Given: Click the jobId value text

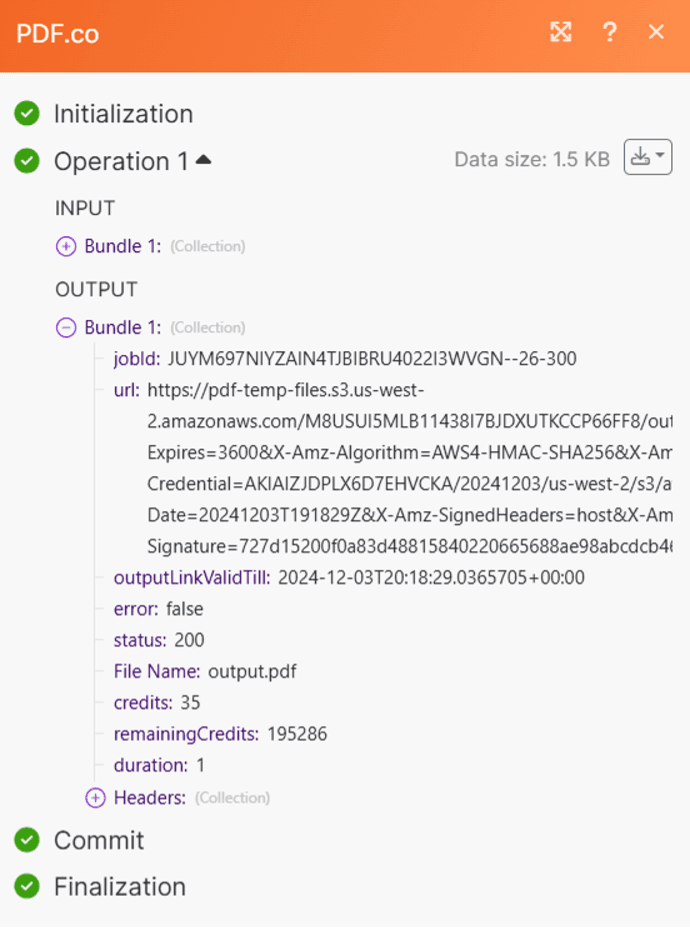Looking at the screenshot, I should tap(372, 358).
